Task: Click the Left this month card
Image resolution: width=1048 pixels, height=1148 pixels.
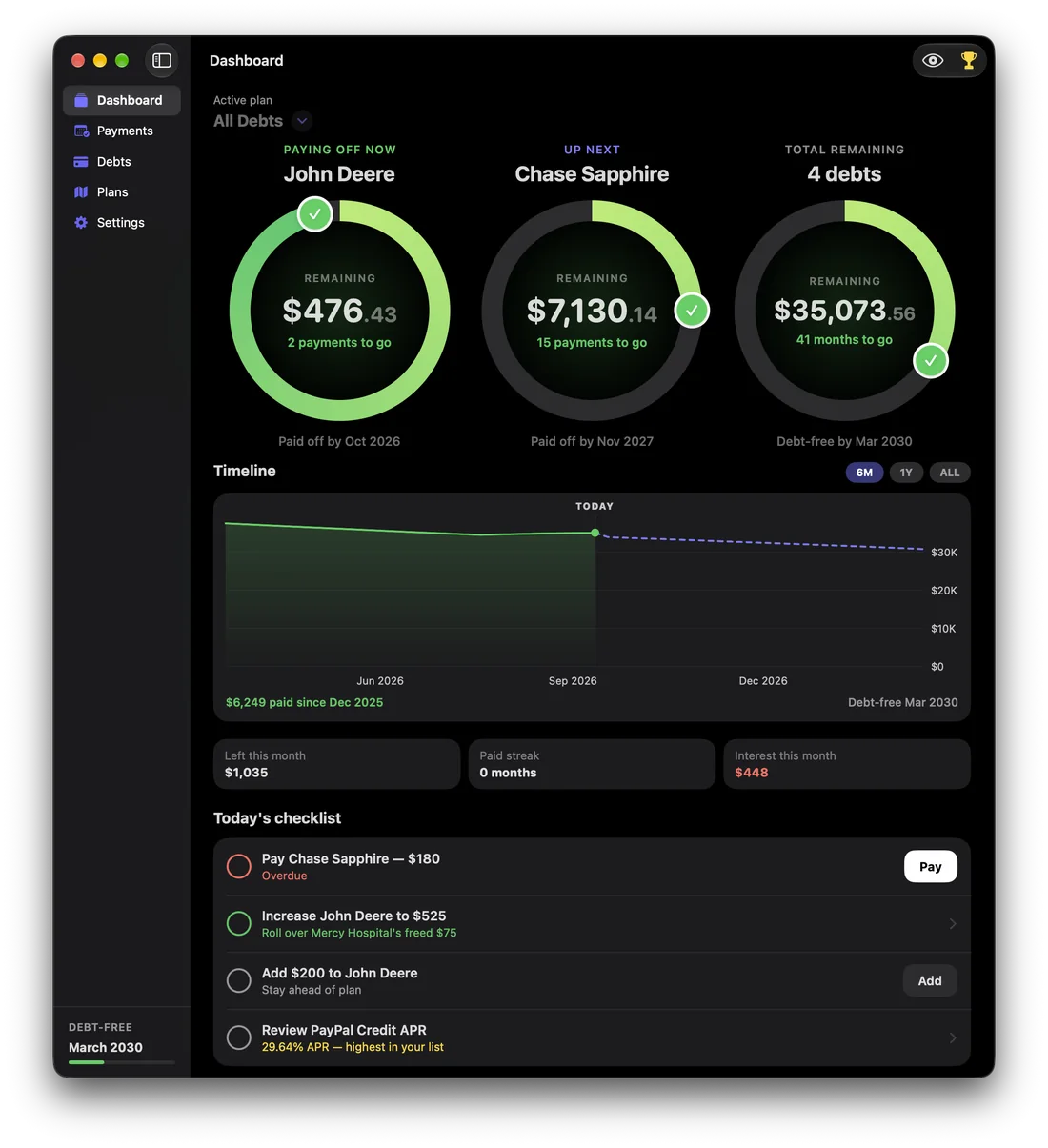Action: 336,764
